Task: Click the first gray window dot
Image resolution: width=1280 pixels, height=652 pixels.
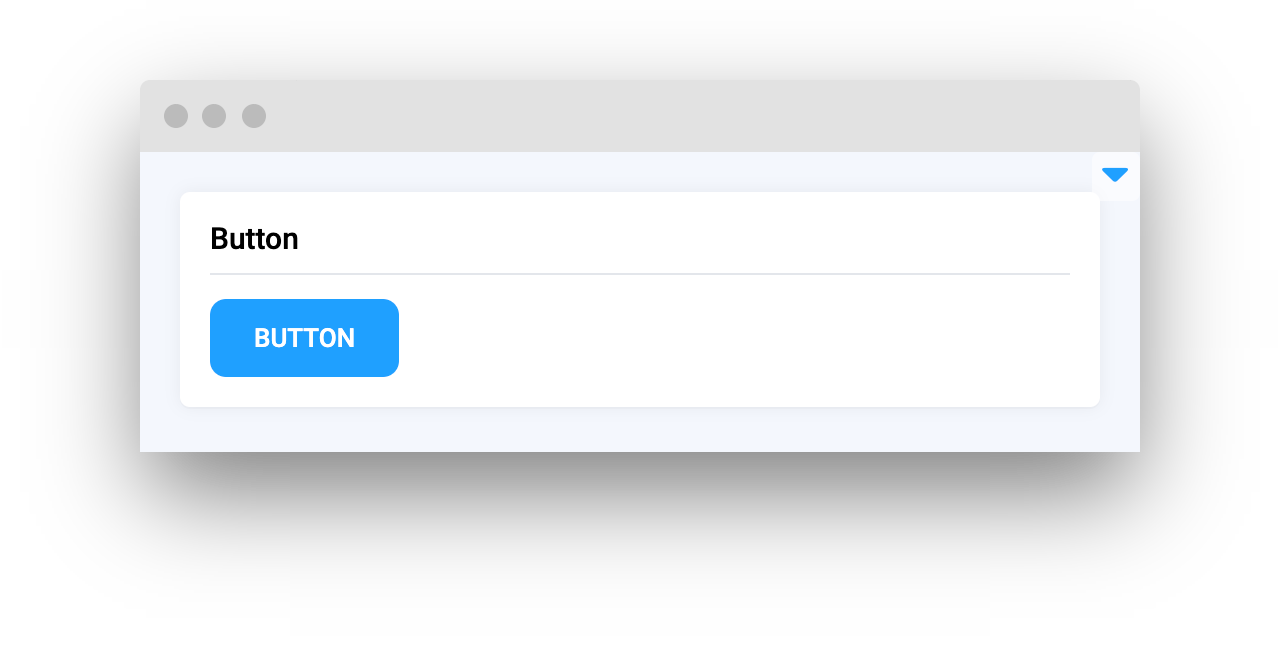Action: tap(176, 116)
